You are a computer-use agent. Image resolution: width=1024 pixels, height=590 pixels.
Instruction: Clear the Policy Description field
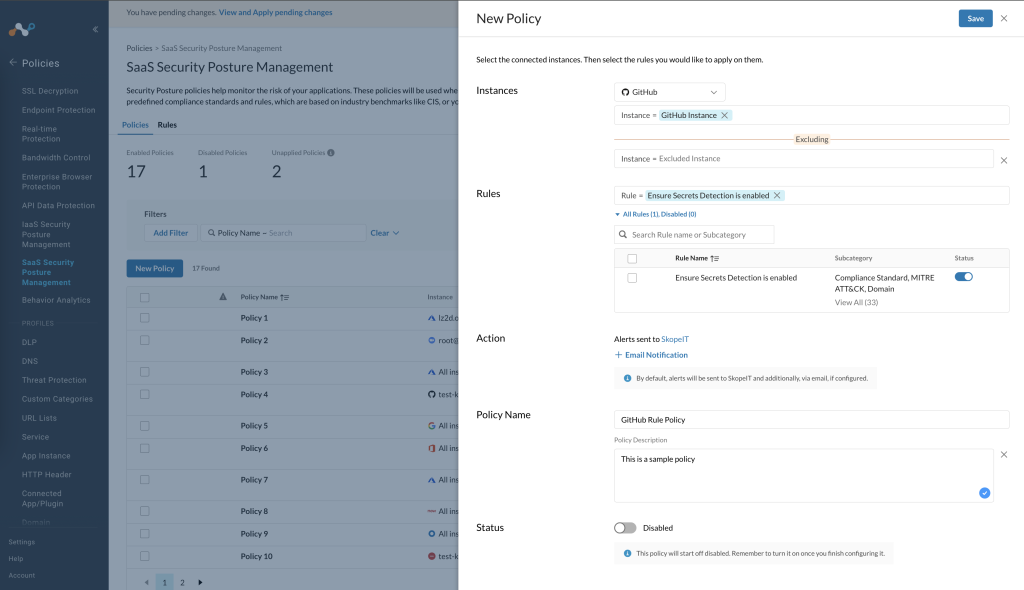coord(1004,455)
